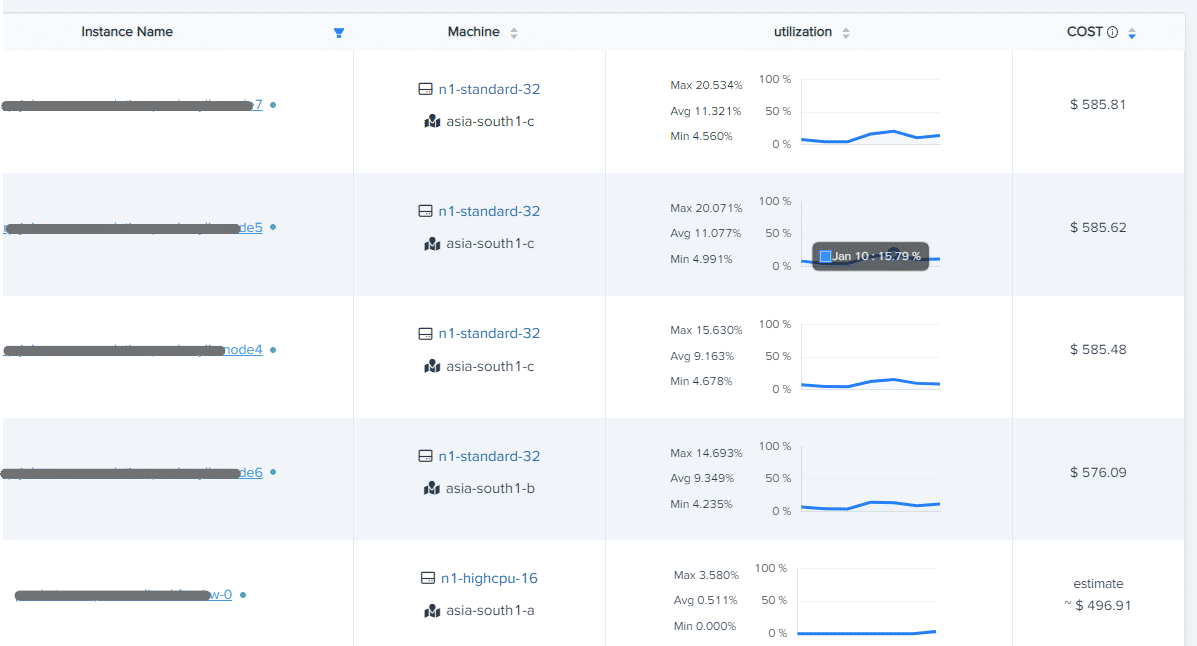Open the n1-highcpu-16 machine link
The width and height of the screenshot is (1197, 646).
click(x=489, y=578)
